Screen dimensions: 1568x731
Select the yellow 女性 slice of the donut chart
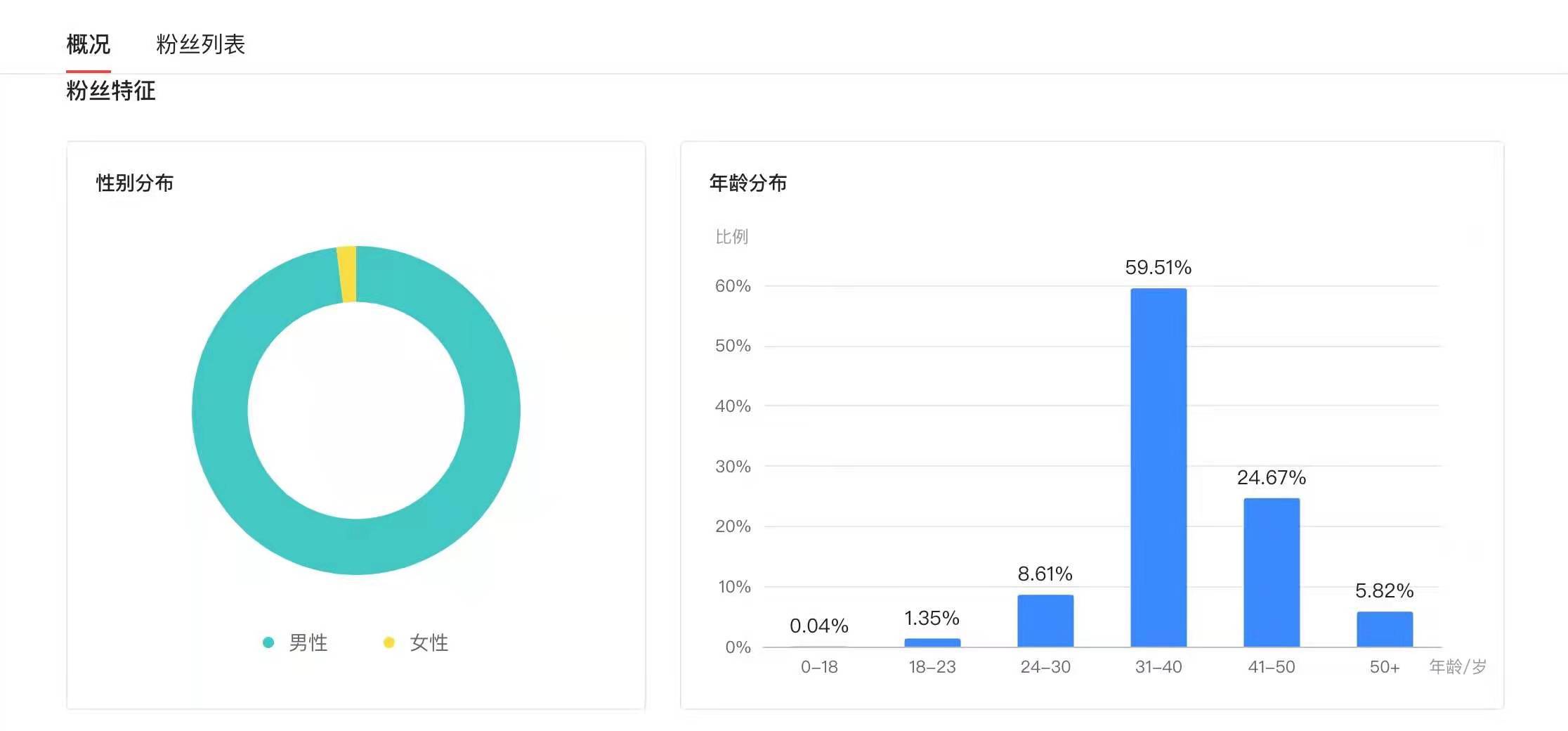[x=348, y=273]
